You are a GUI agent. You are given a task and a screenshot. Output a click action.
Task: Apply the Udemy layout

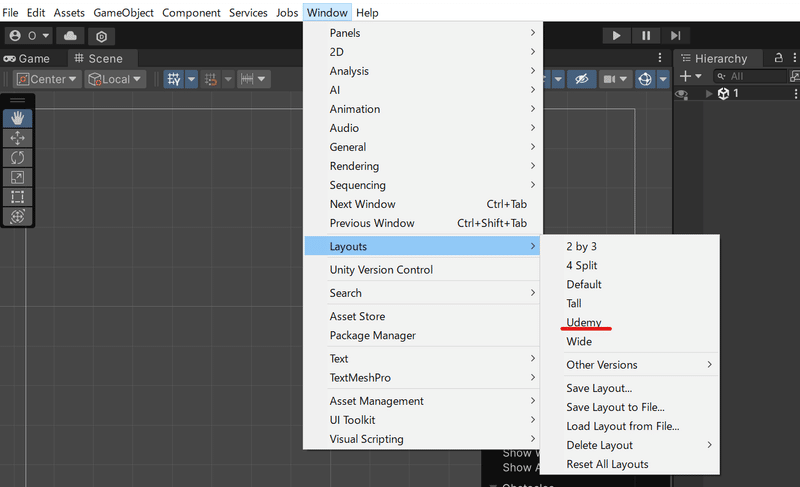point(630,323)
